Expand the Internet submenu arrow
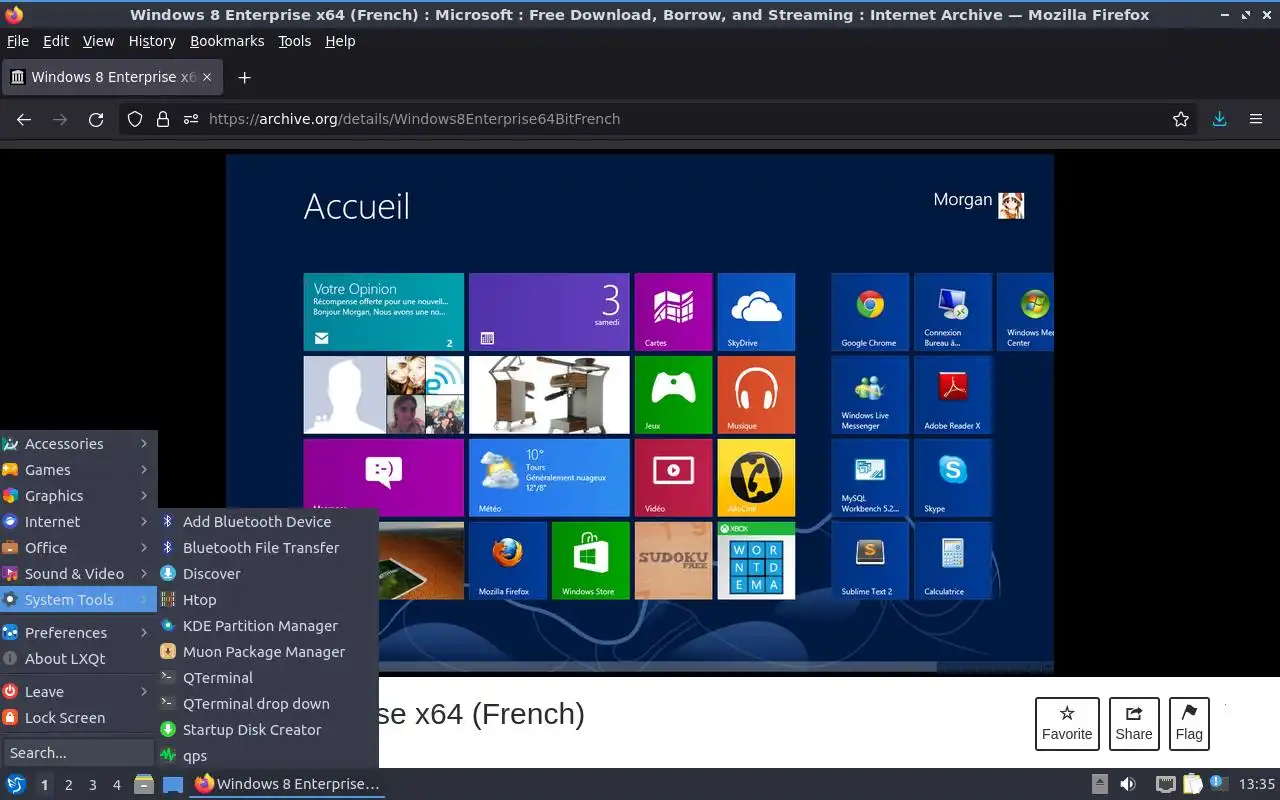The image size is (1280, 800). [144, 522]
